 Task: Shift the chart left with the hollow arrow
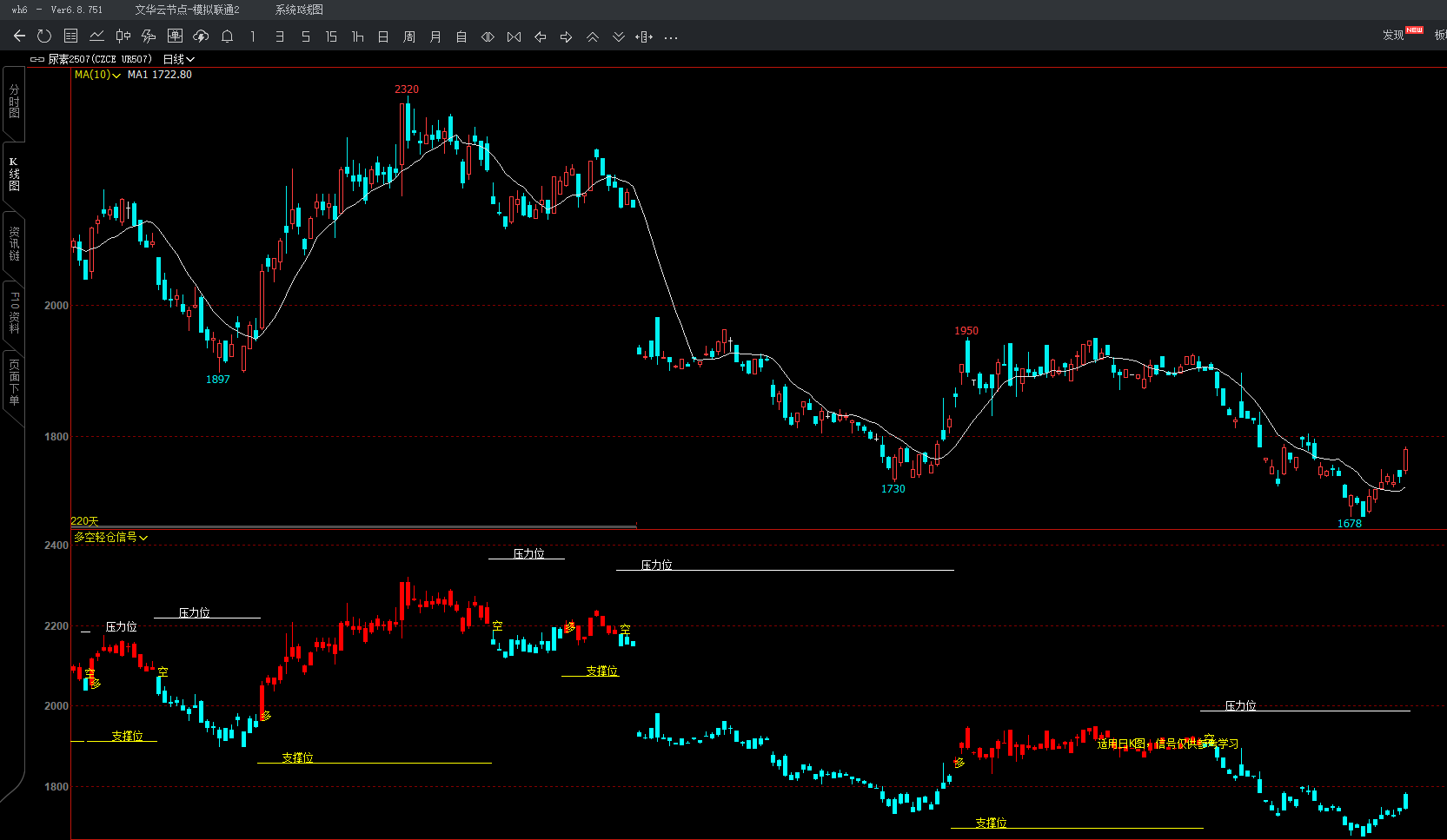pos(540,36)
